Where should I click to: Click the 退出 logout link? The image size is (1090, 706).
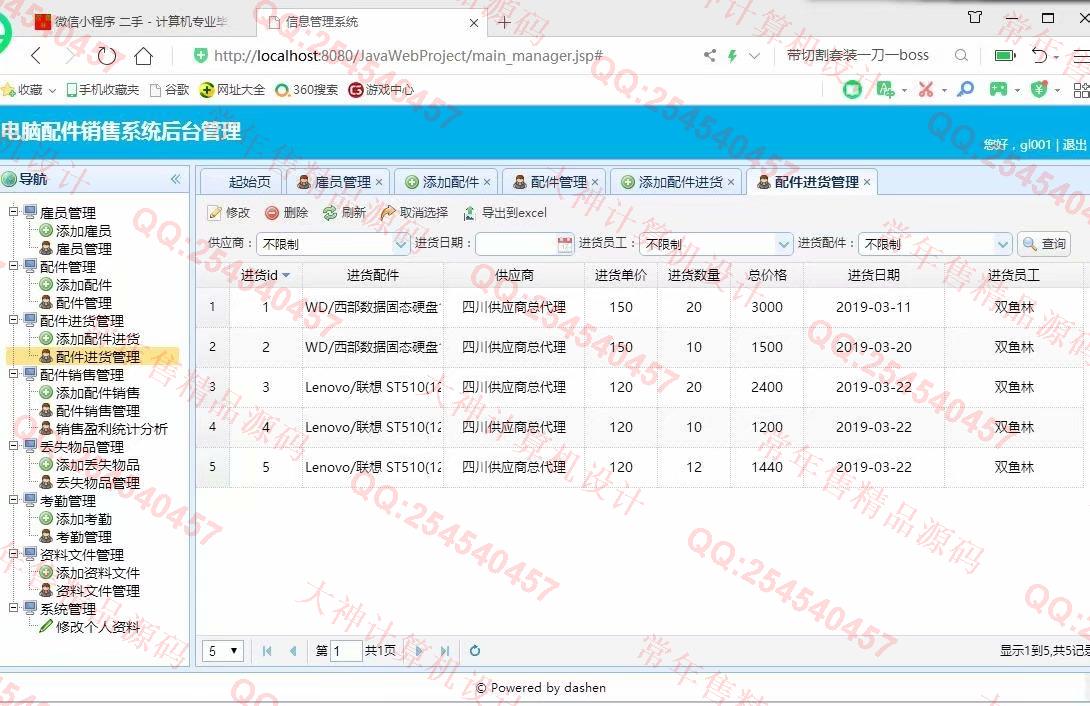1075,145
